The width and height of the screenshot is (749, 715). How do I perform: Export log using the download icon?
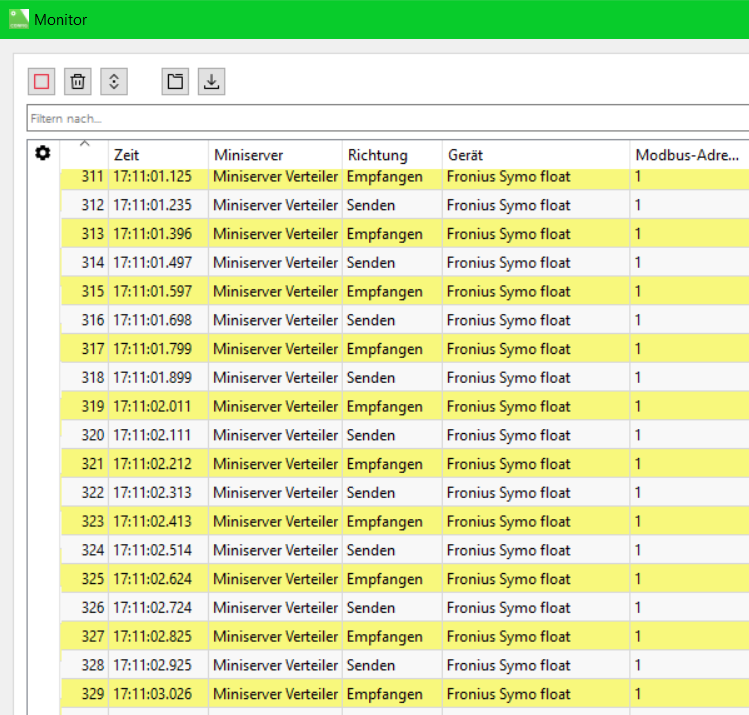212,82
